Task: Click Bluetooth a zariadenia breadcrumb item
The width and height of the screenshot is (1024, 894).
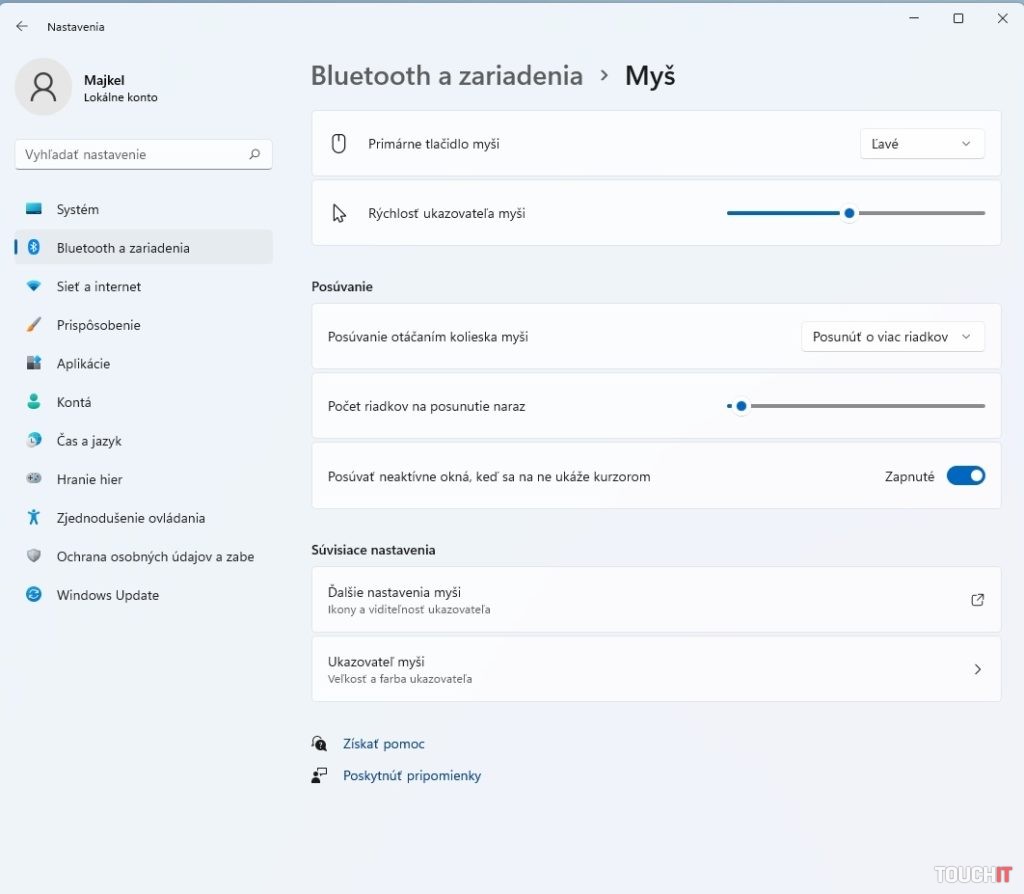Action: click(446, 75)
